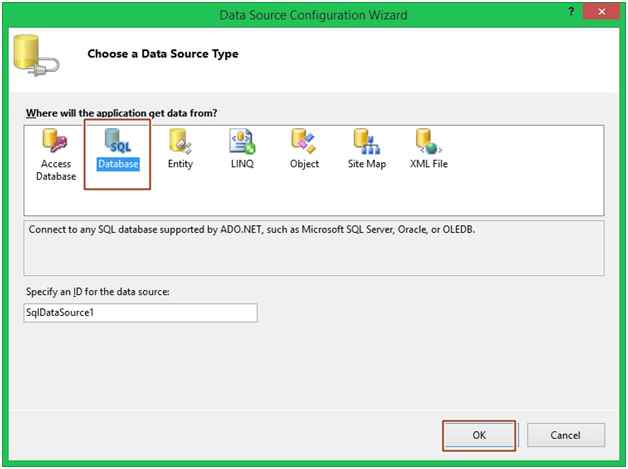Click the wizard title bar text
628x469 pixels.
click(x=313, y=15)
